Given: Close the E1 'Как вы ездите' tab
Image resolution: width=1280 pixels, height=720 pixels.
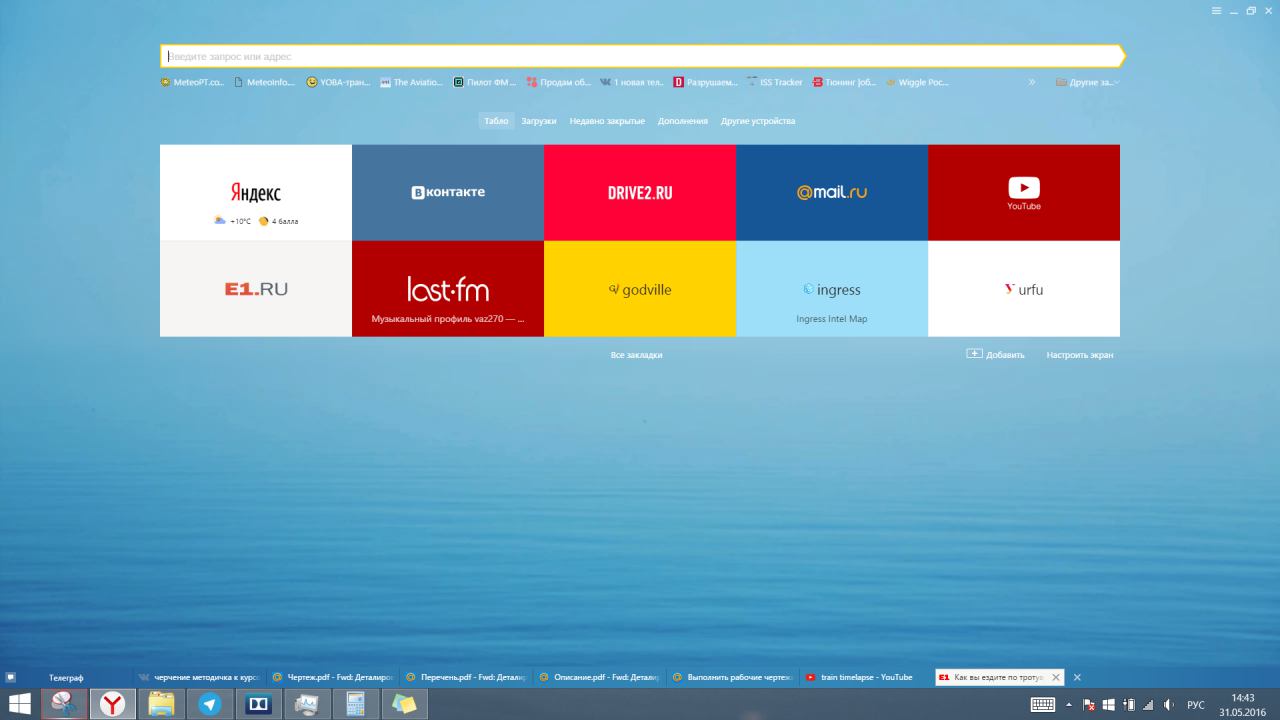Looking at the screenshot, I should click(x=1056, y=677).
